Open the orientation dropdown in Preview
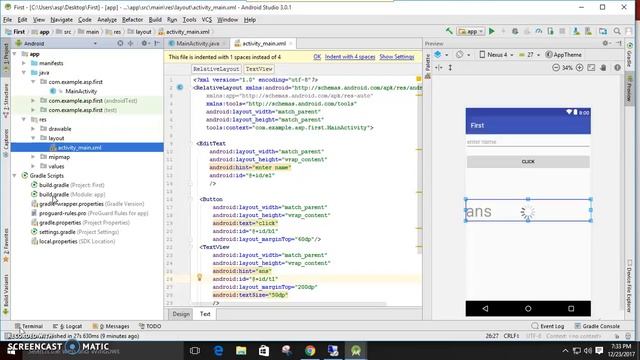The image size is (640, 360). [x=463, y=54]
